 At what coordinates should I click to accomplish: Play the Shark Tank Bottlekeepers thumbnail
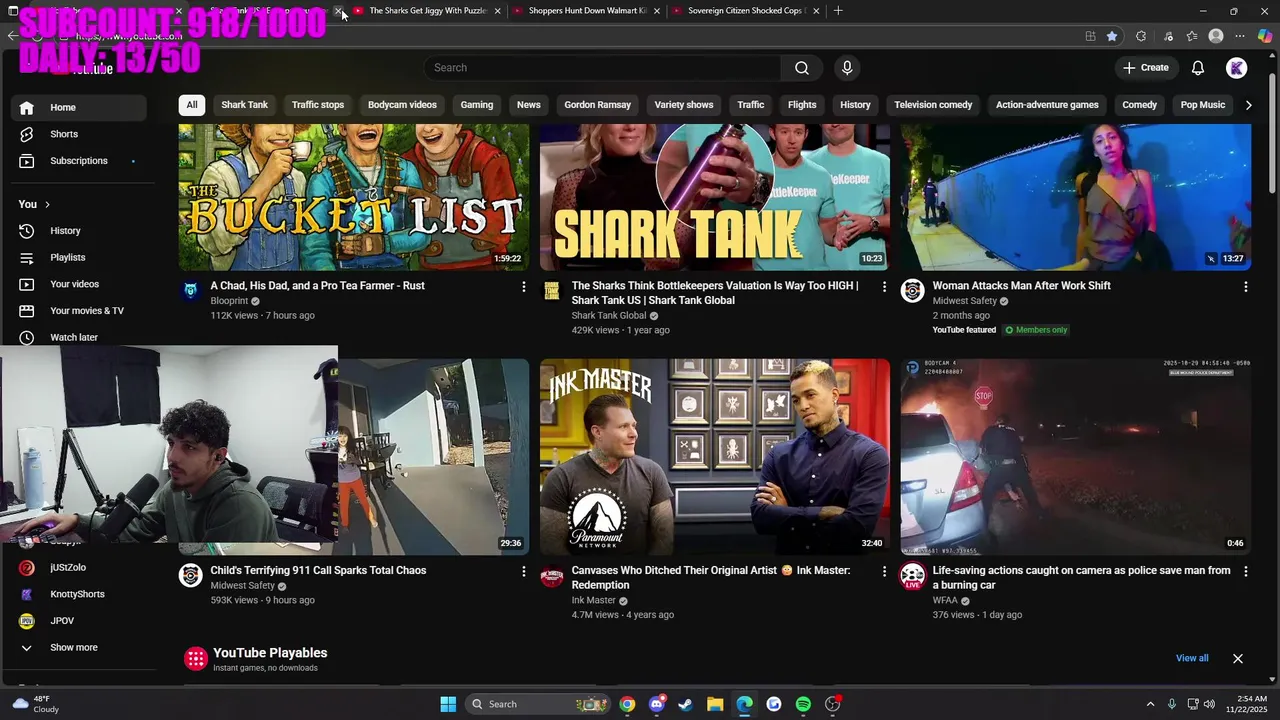click(715, 197)
